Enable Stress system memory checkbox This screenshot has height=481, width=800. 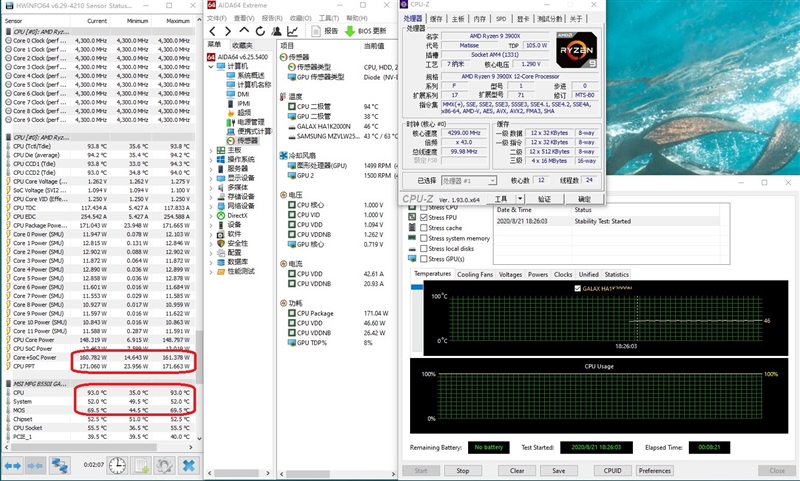coord(423,238)
